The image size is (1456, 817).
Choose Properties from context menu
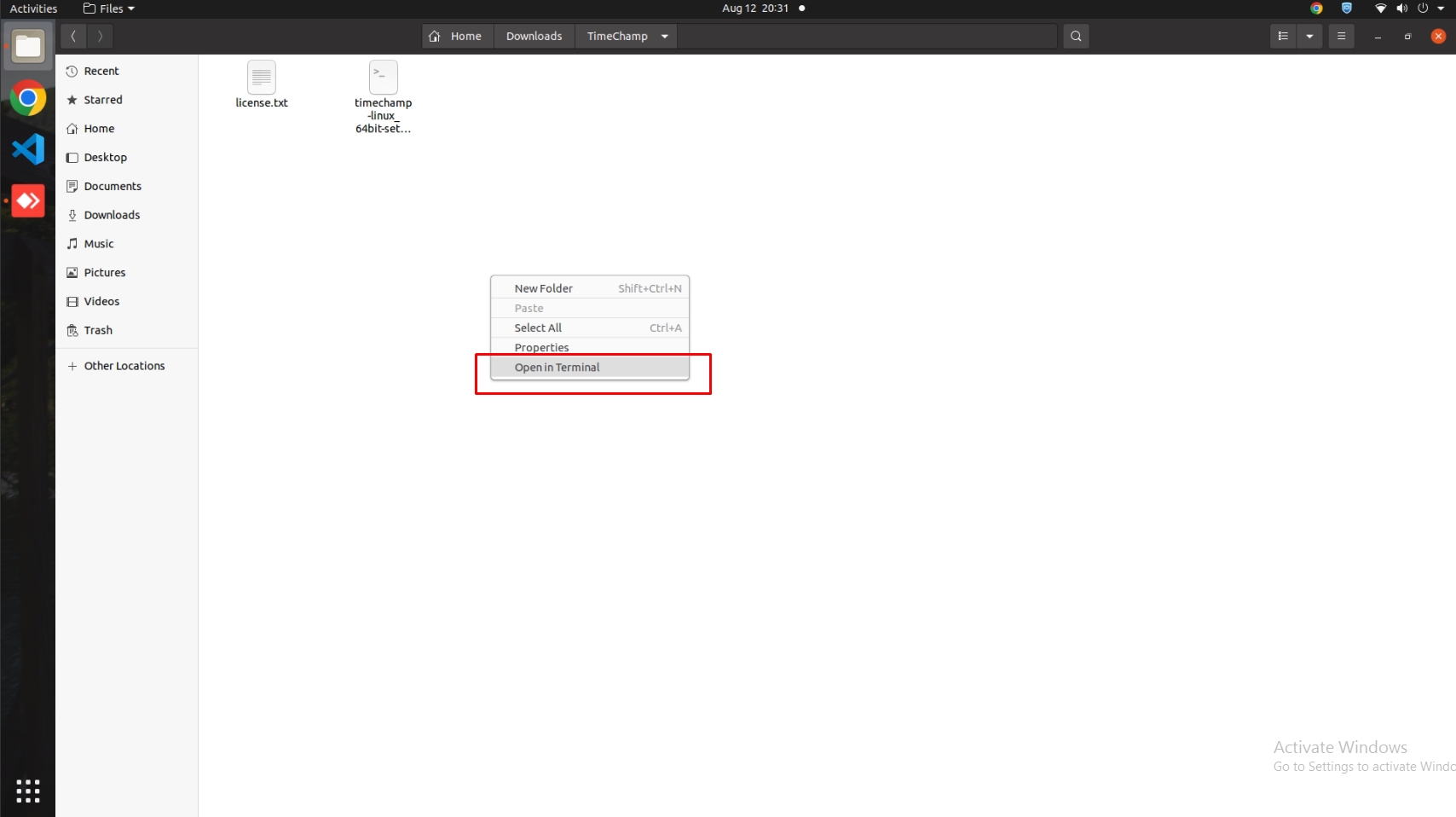[590, 347]
